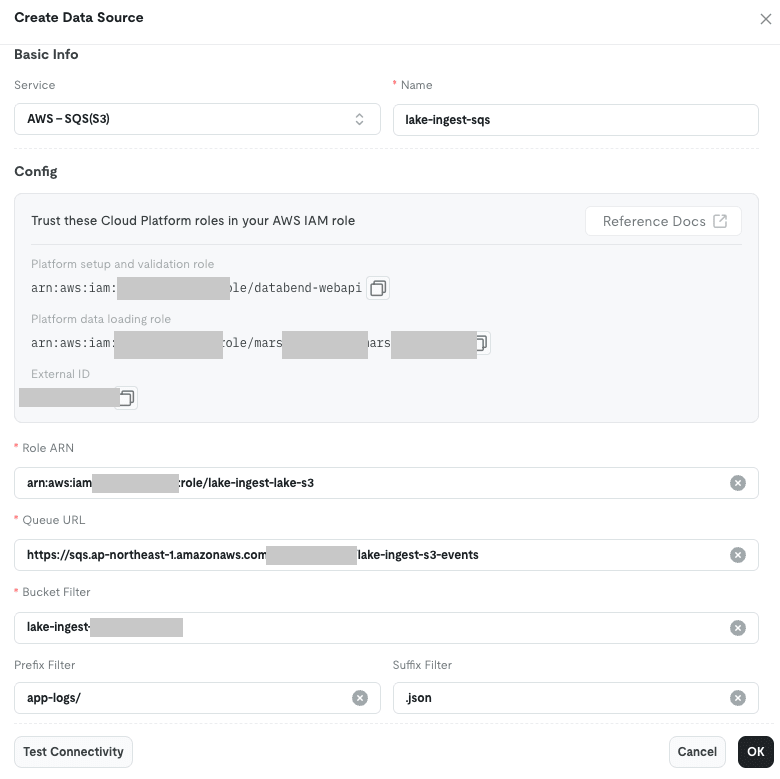
Task: Clear the Prefix Filter app-logs/ value
Action: pos(360,698)
